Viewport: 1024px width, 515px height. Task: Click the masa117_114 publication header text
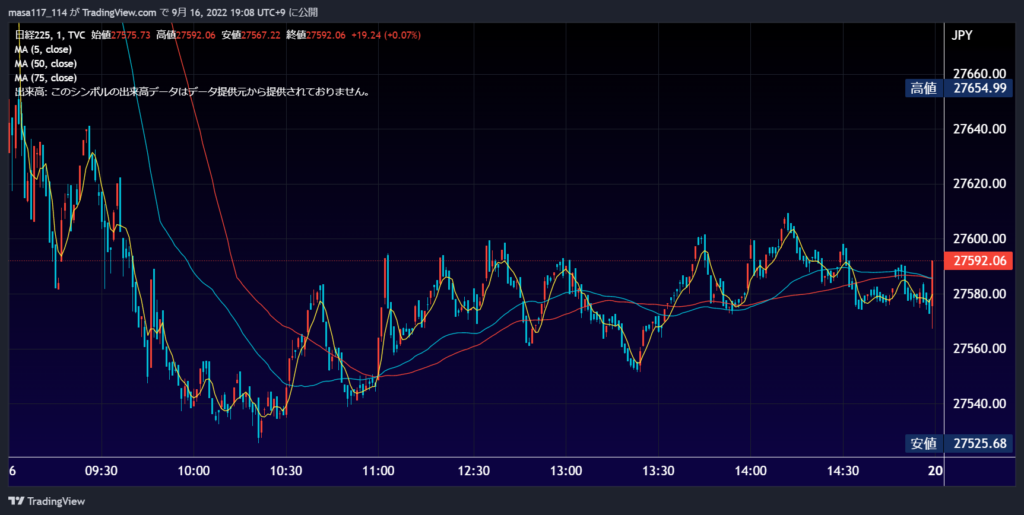pyautogui.click(x=163, y=12)
